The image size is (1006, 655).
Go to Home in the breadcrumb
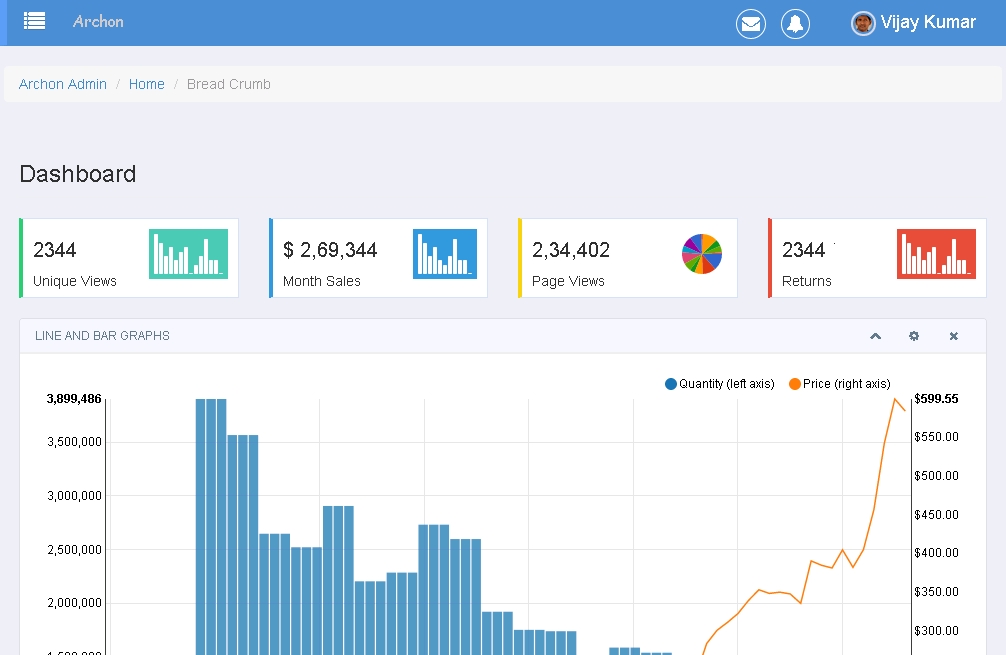146,84
